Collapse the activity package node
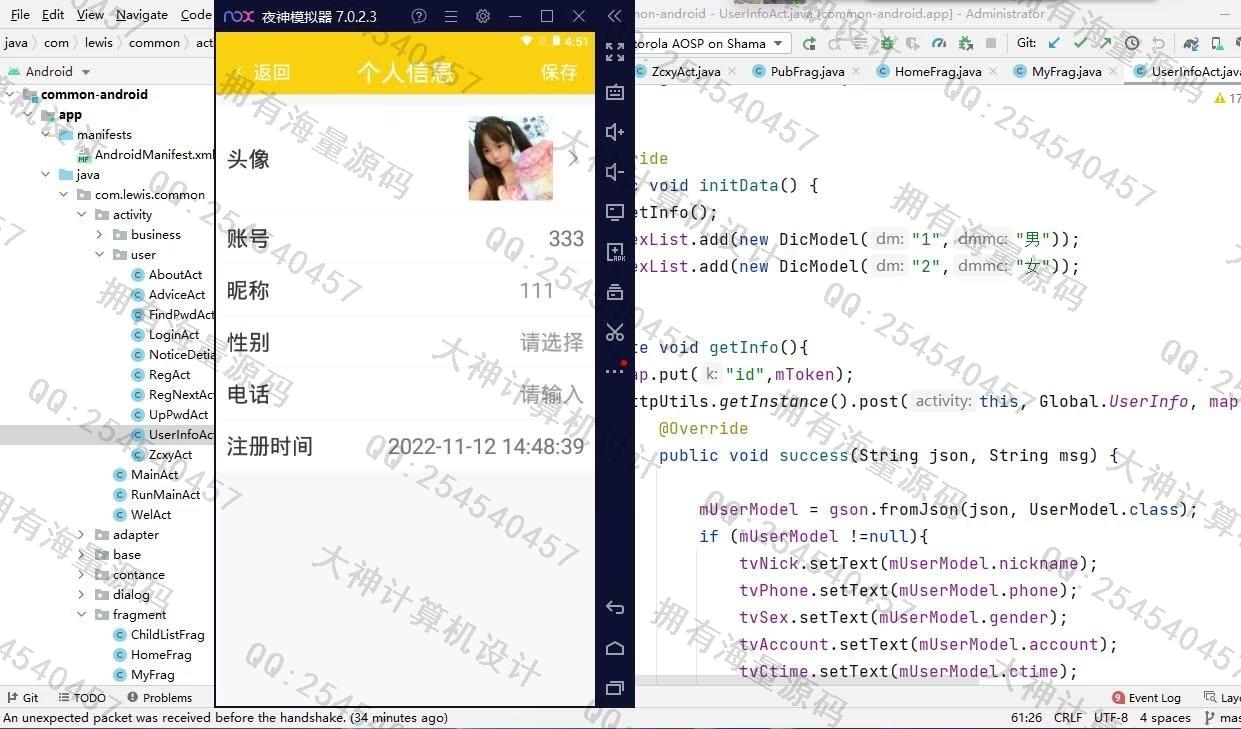This screenshot has width=1241, height=729. (x=82, y=214)
